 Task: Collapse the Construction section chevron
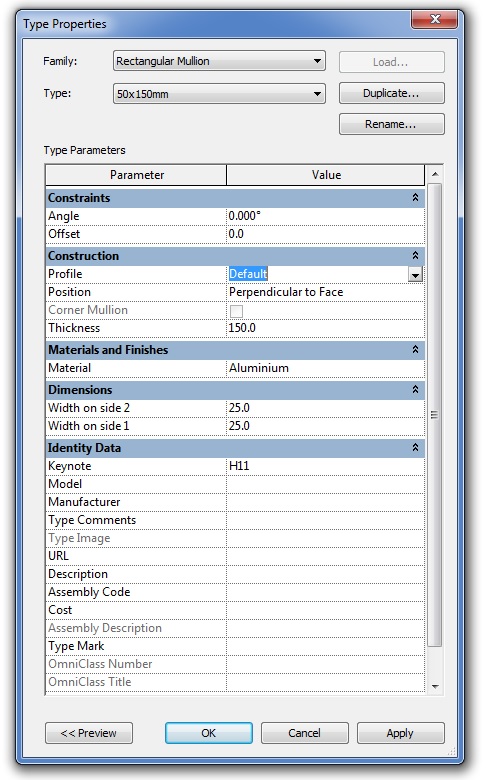[x=415, y=255]
